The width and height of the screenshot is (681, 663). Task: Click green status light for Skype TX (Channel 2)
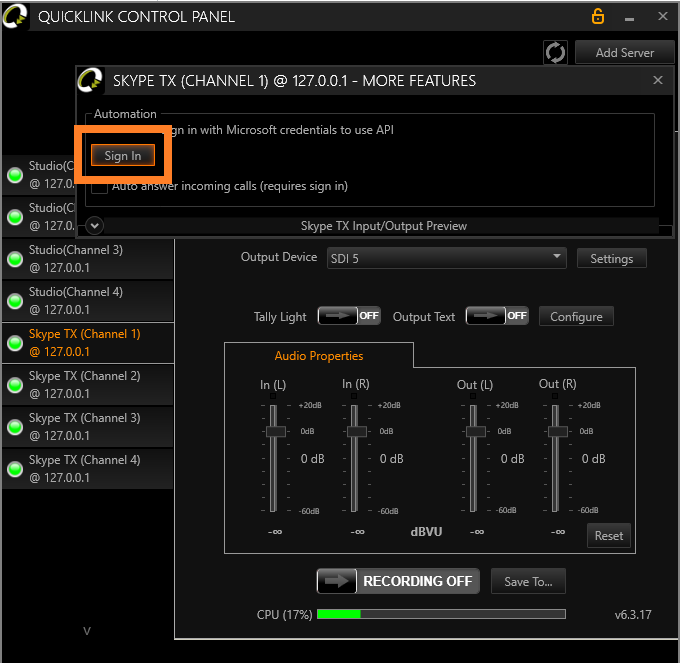tap(15, 385)
